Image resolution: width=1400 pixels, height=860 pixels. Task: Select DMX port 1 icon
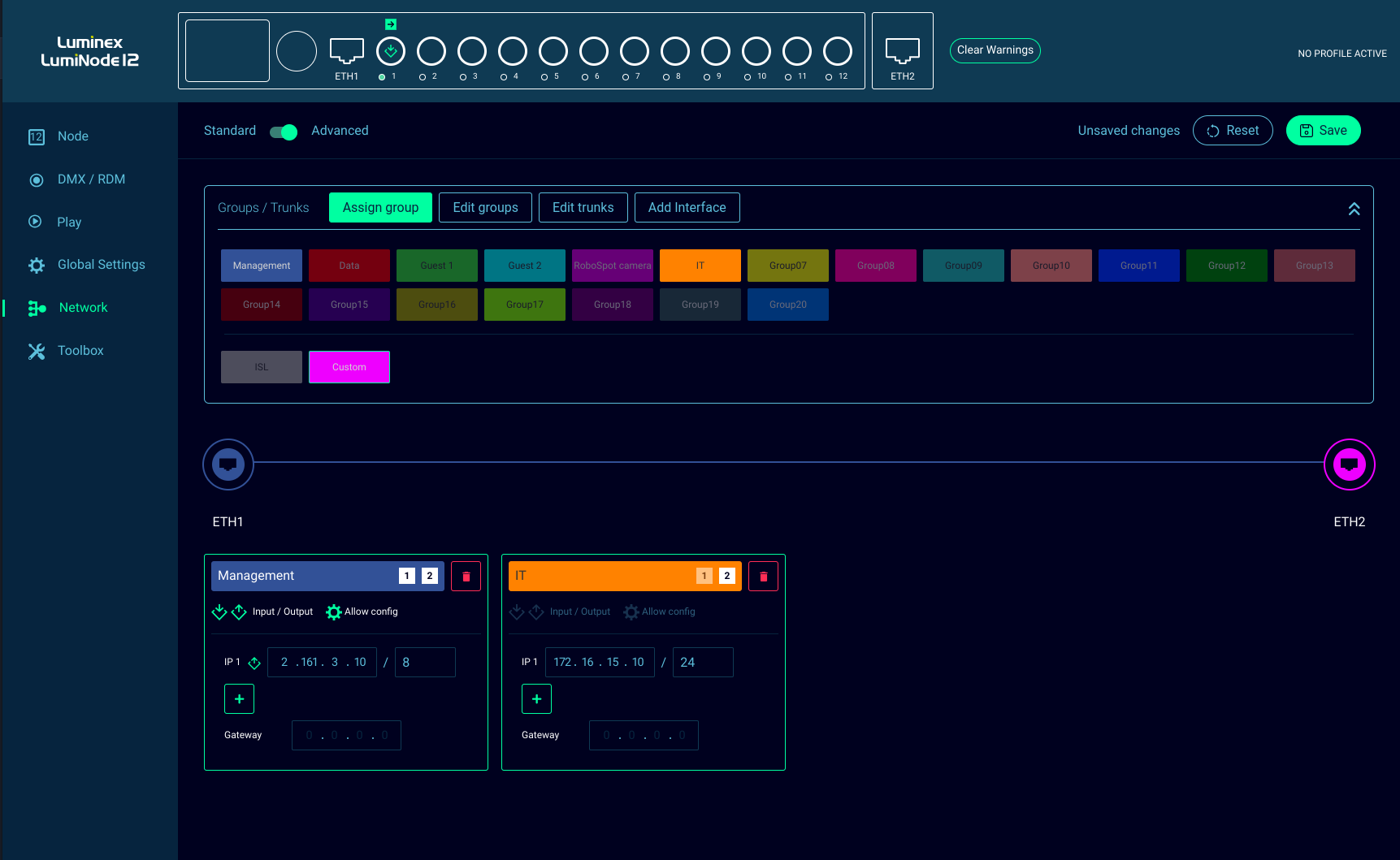pos(391,51)
